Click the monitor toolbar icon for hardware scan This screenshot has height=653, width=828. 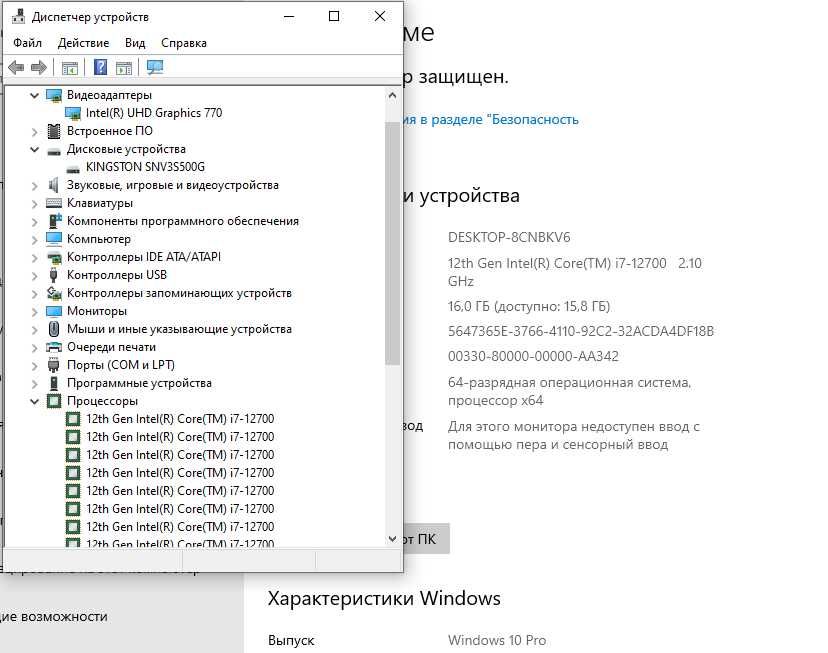coord(155,67)
